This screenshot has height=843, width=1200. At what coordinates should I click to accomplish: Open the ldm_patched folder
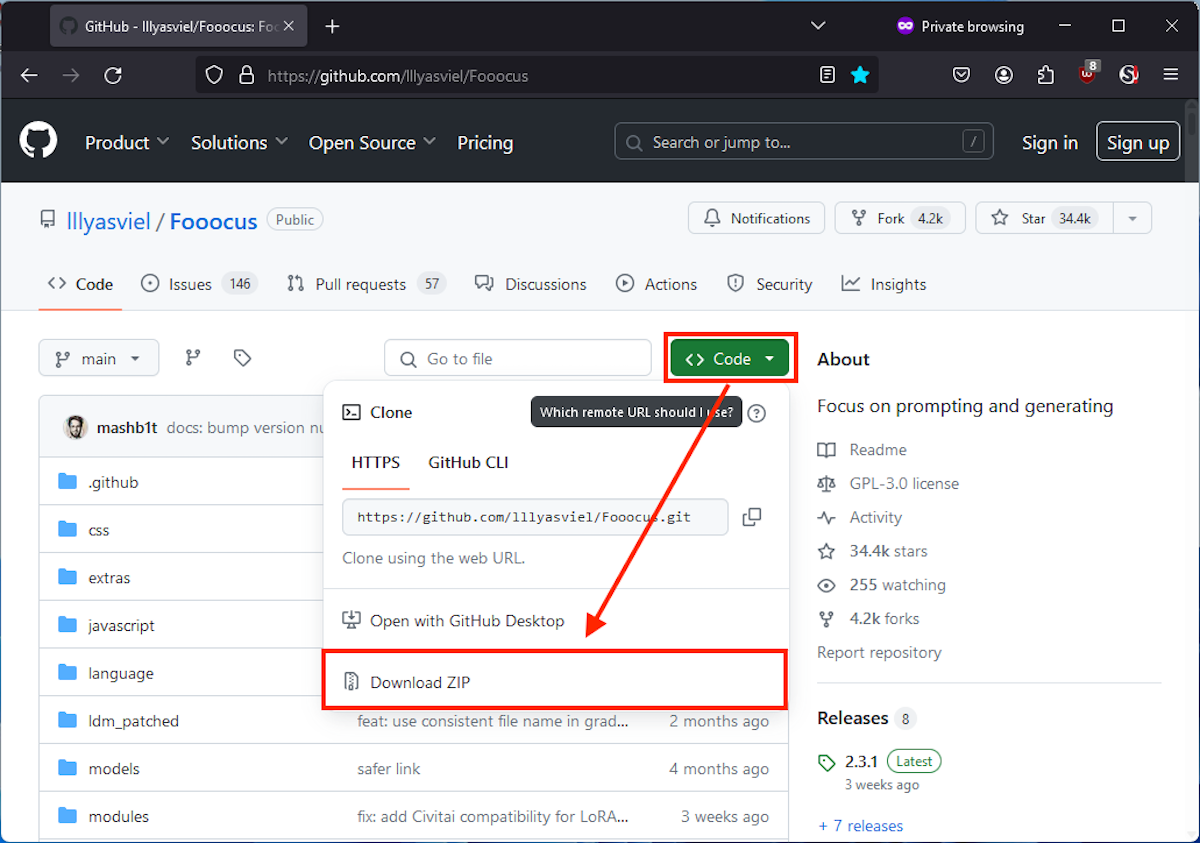[133, 721]
